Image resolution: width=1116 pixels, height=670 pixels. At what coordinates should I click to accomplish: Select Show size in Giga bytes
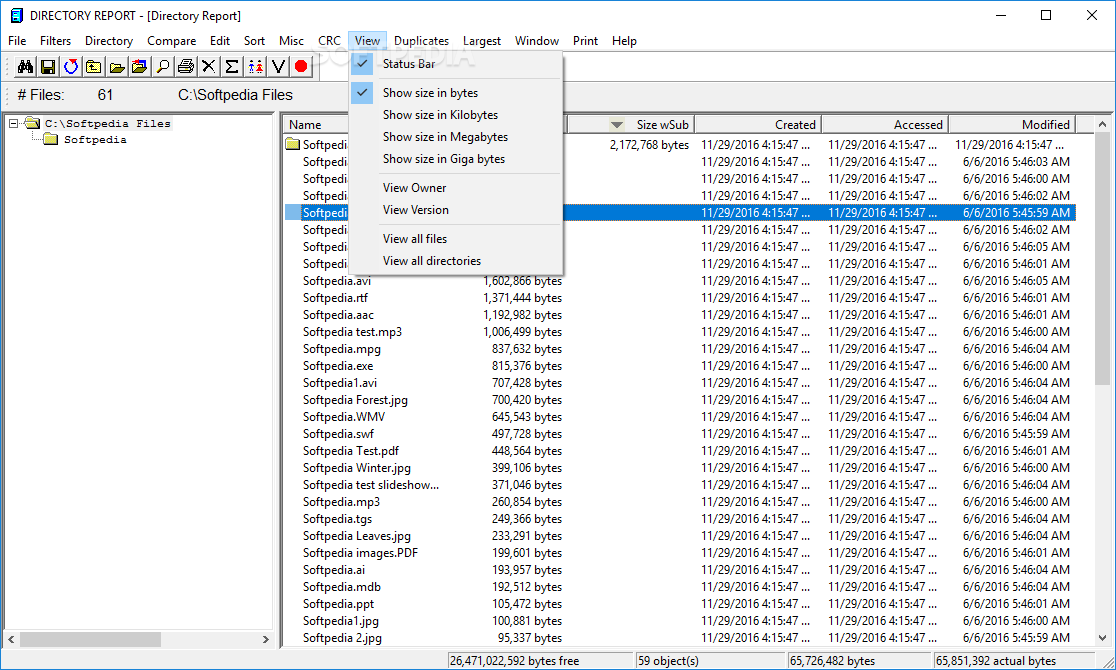pyautogui.click(x=456, y=159)
